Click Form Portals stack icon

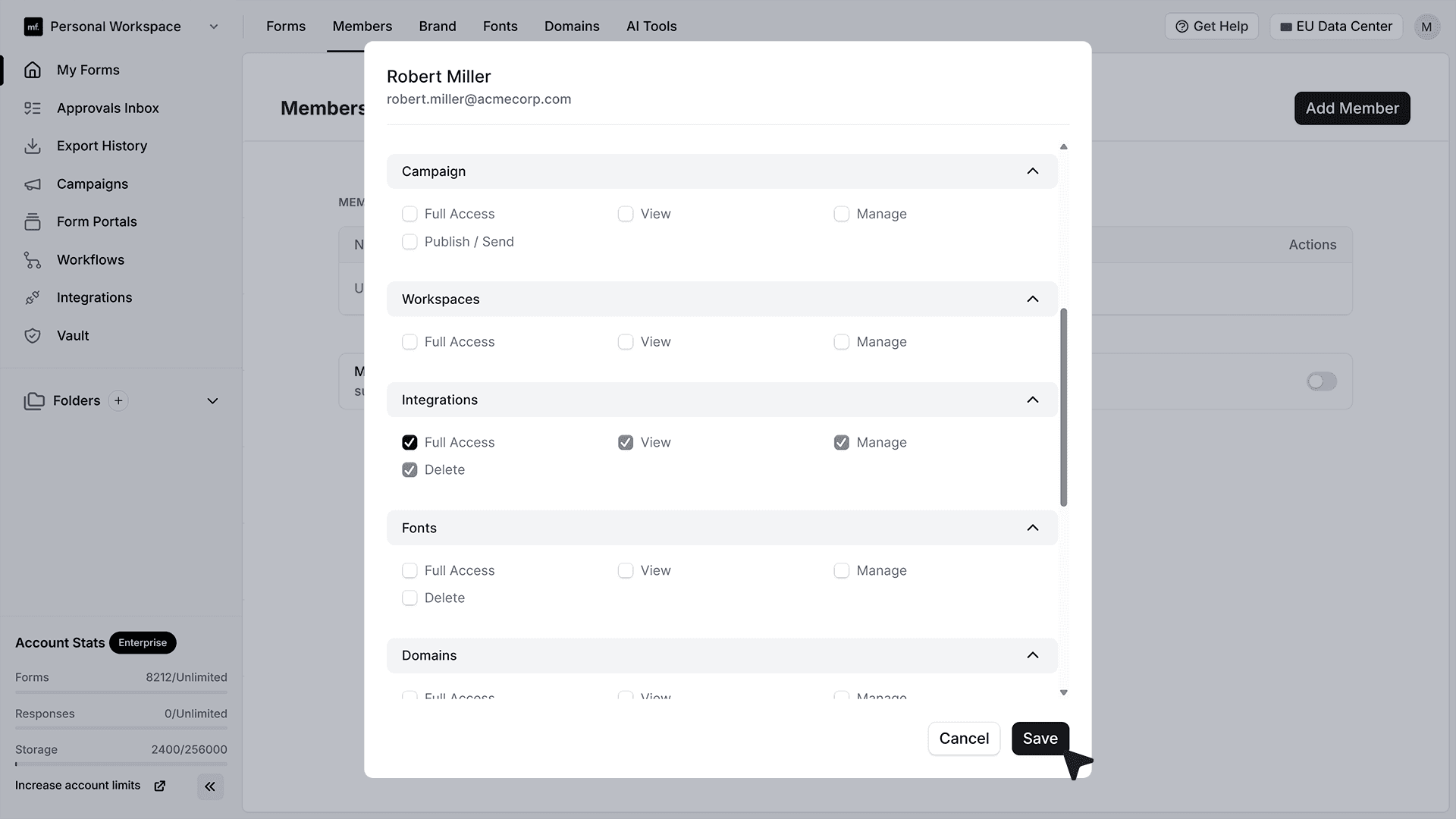(33, 221)
